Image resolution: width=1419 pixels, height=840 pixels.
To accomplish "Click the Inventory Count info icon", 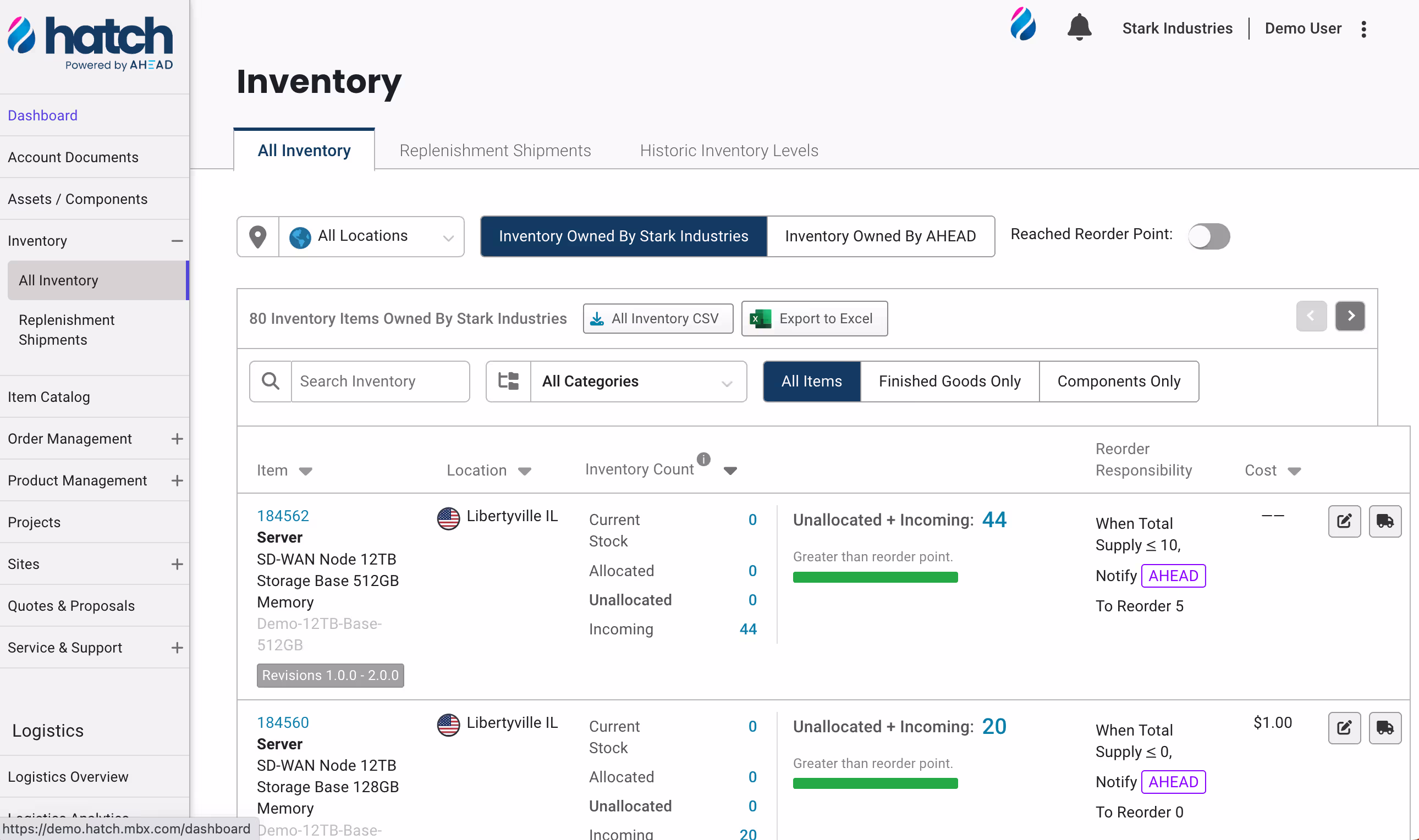I will [703, 459].
